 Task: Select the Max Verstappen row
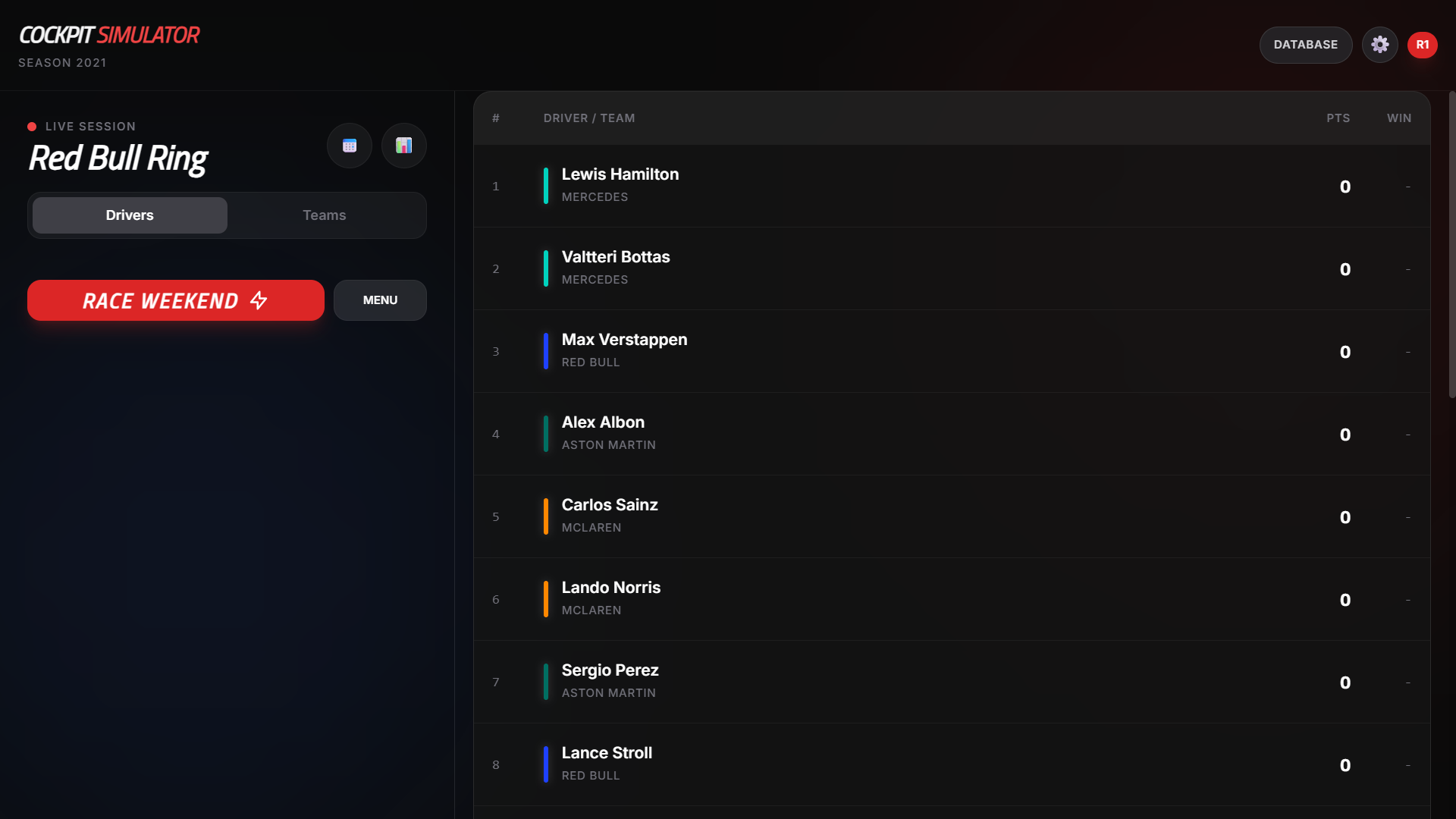click(952, 351)
